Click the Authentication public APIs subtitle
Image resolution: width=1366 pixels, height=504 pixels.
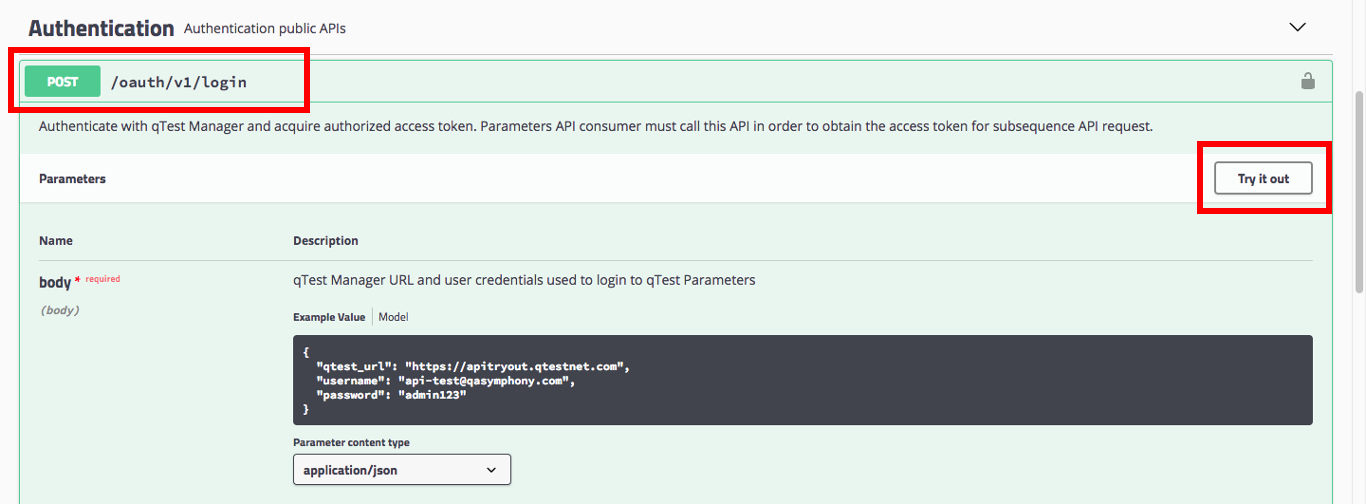pyautogui.click(x=265, y=29)
